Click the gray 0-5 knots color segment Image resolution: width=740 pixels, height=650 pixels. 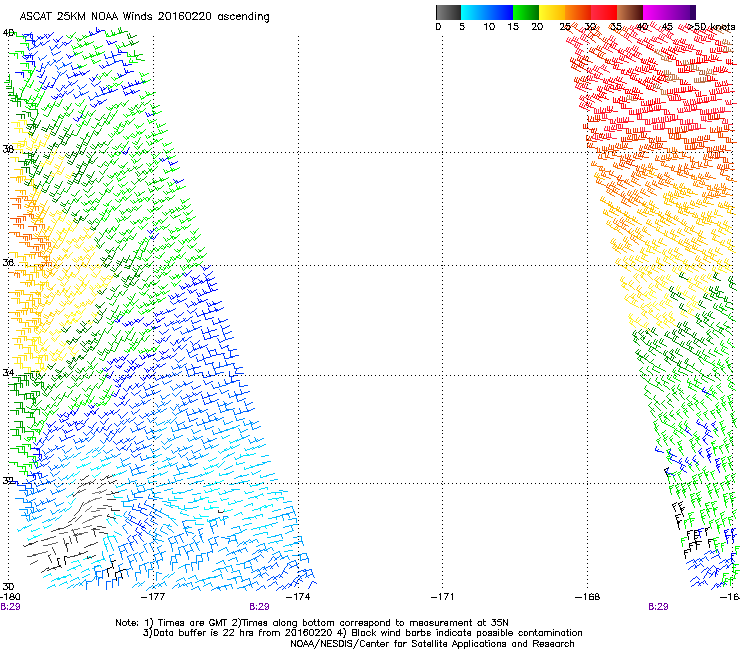click(x=448, y=12)
